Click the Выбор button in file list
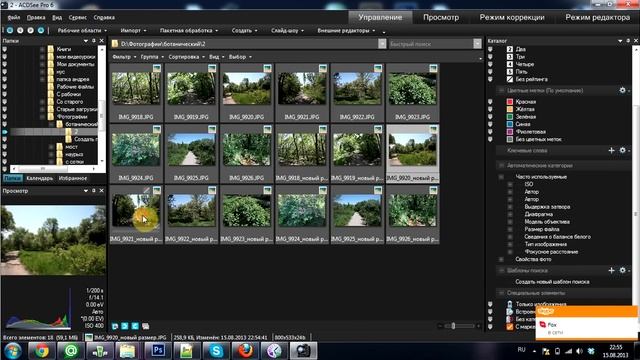This screenshot has width=640, height=360. tap(240, 57)
